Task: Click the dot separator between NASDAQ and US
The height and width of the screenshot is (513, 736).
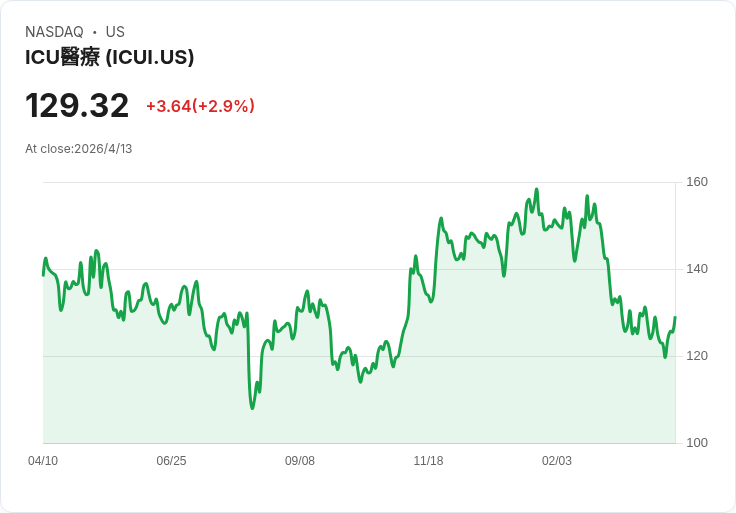Action: click(95, 32)
